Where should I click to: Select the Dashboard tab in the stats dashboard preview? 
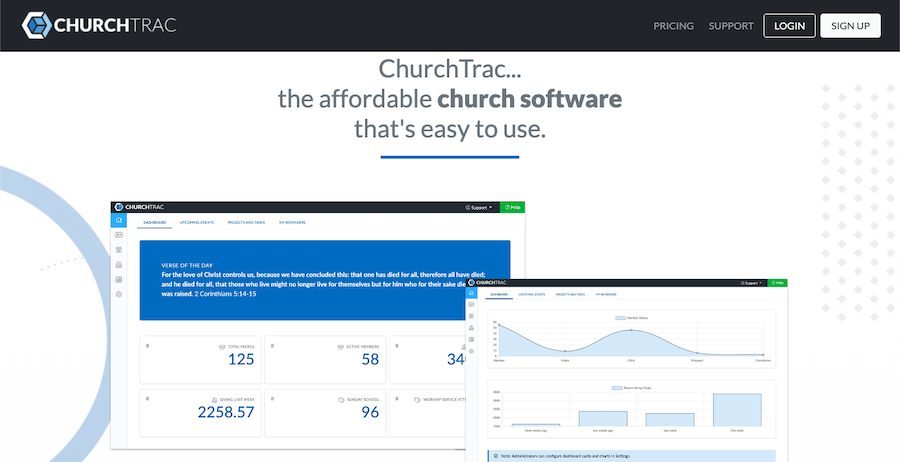tap(154, 222)
